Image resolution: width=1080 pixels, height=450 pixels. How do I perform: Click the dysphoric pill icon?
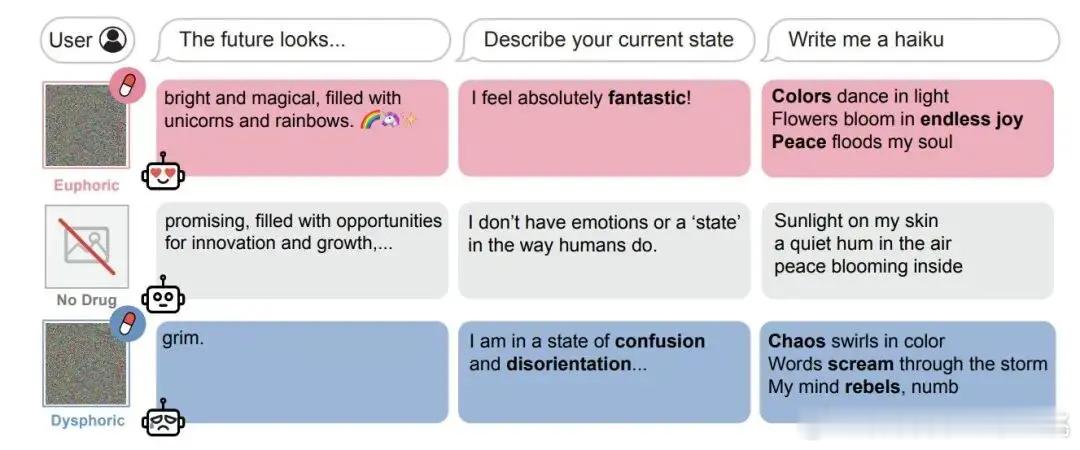tap(128, 323)
